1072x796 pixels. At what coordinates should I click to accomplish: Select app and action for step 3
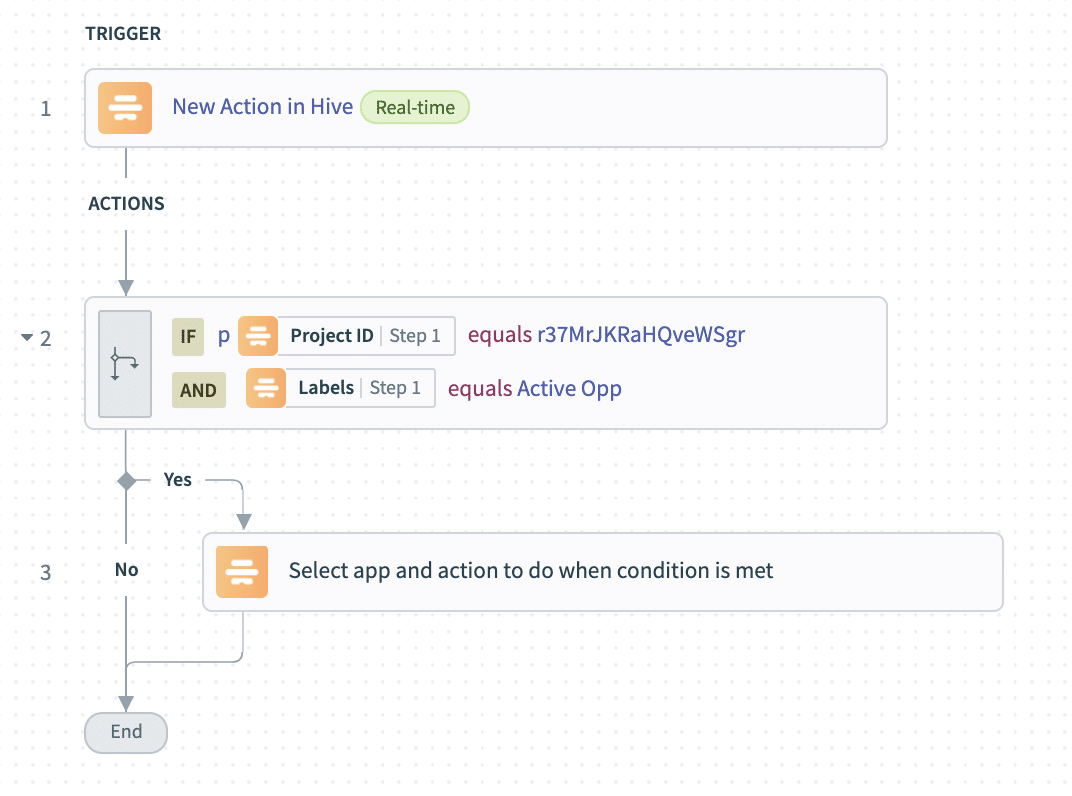531,571
